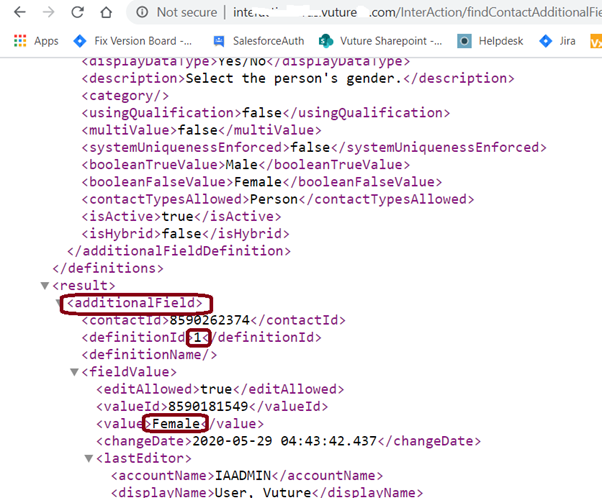The image size is (602, 498).
Task: Open the Vuture Sharepoint bookmark
Action: point(380,41)
